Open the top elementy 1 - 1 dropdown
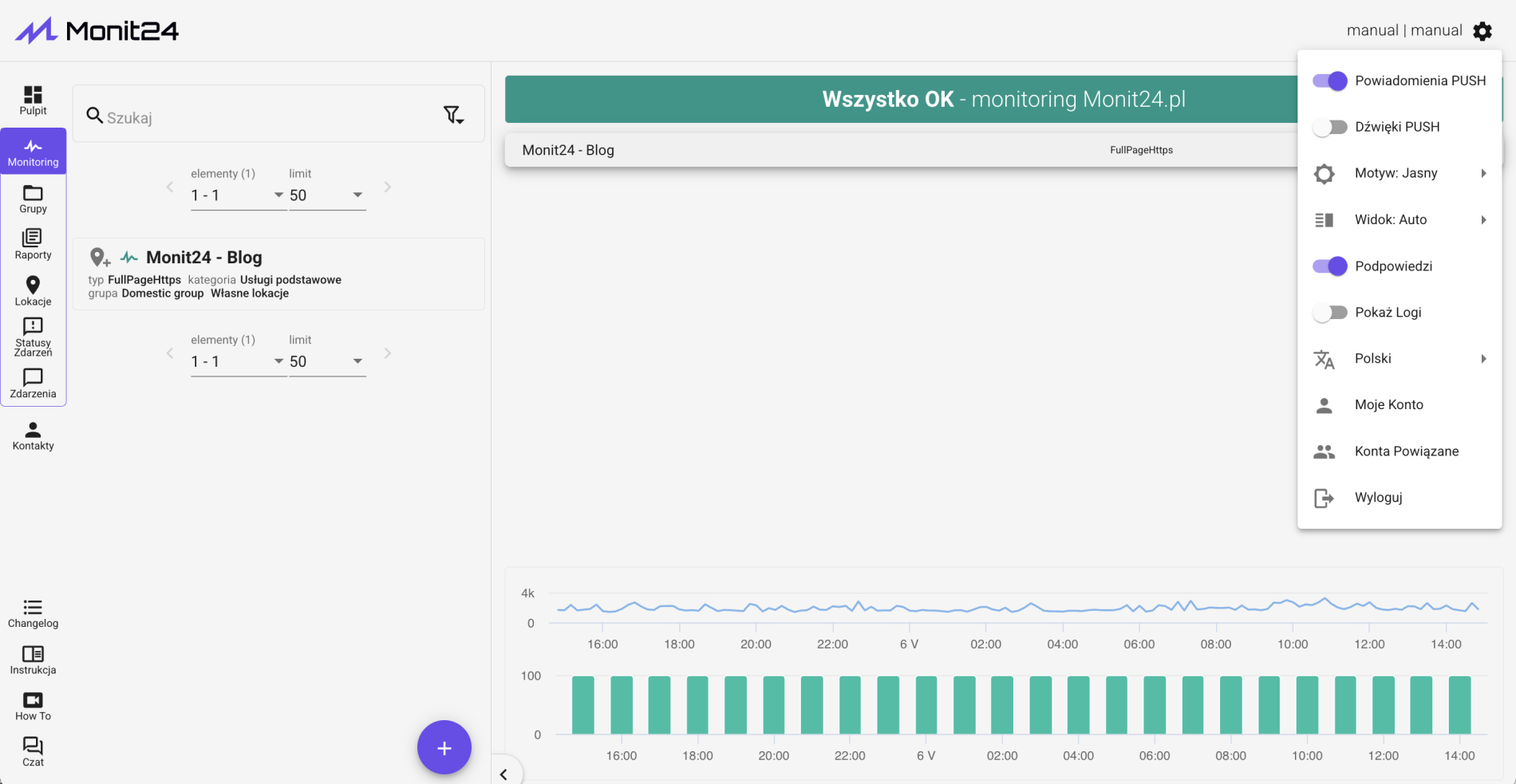The width and height of the screenshot is (1516, 784). pyautogui.click(x=238, y=195)
